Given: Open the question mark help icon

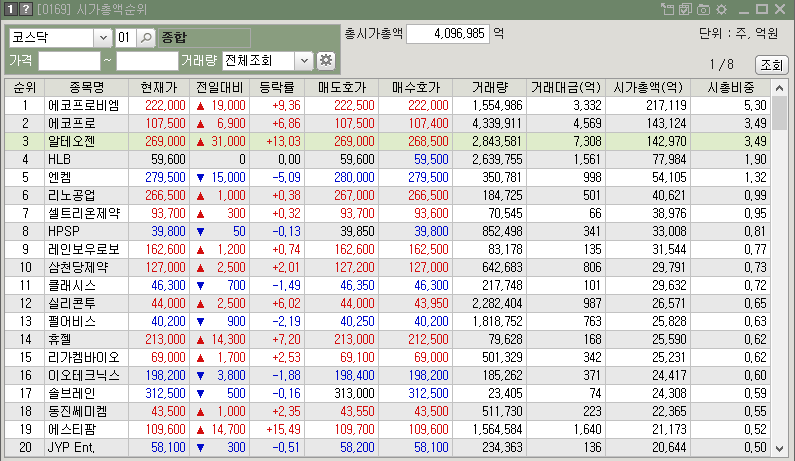Looking at the screenshot, I should pos(25,9).
